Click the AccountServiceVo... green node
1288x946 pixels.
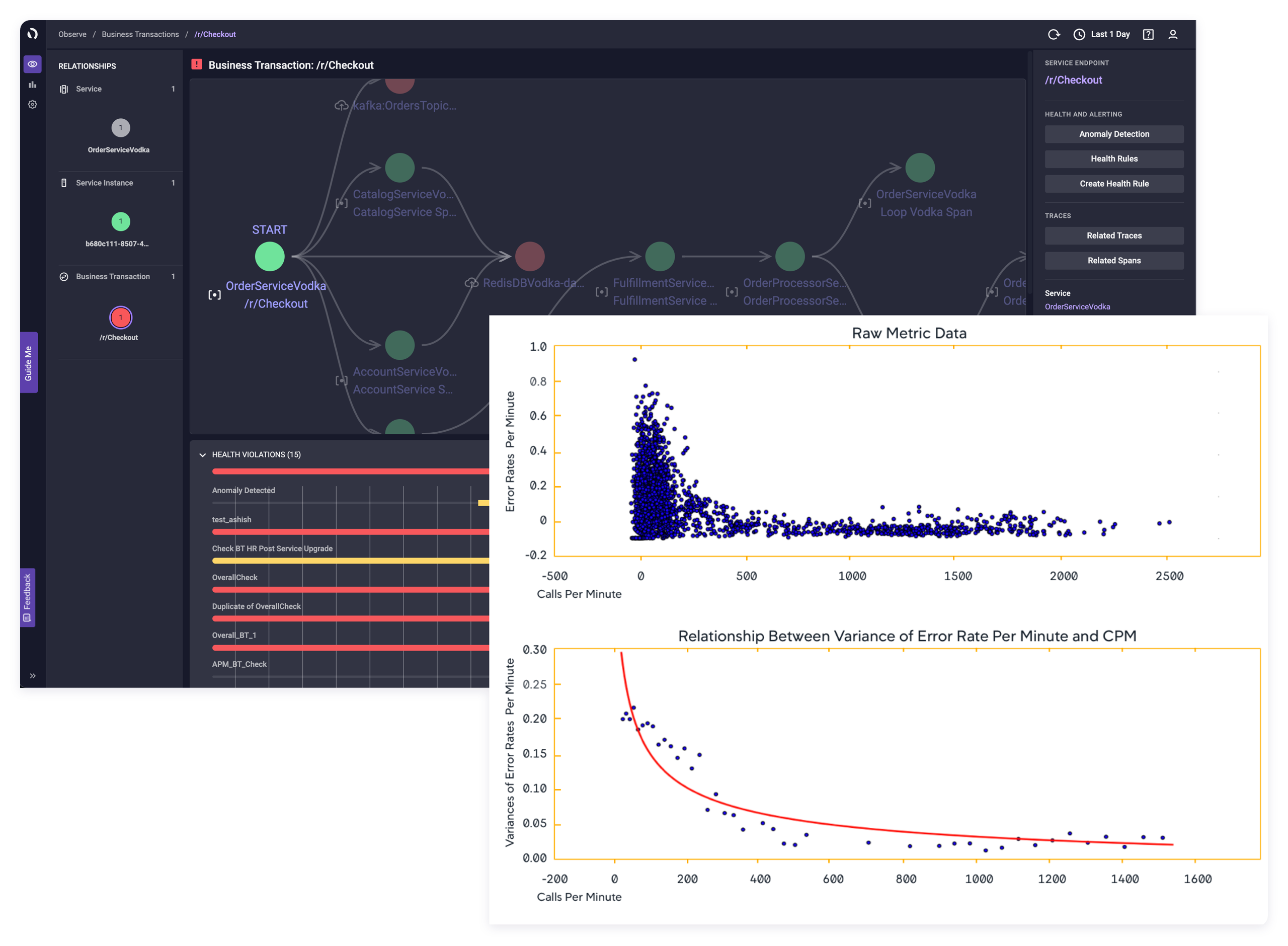(x=399, y=345)
